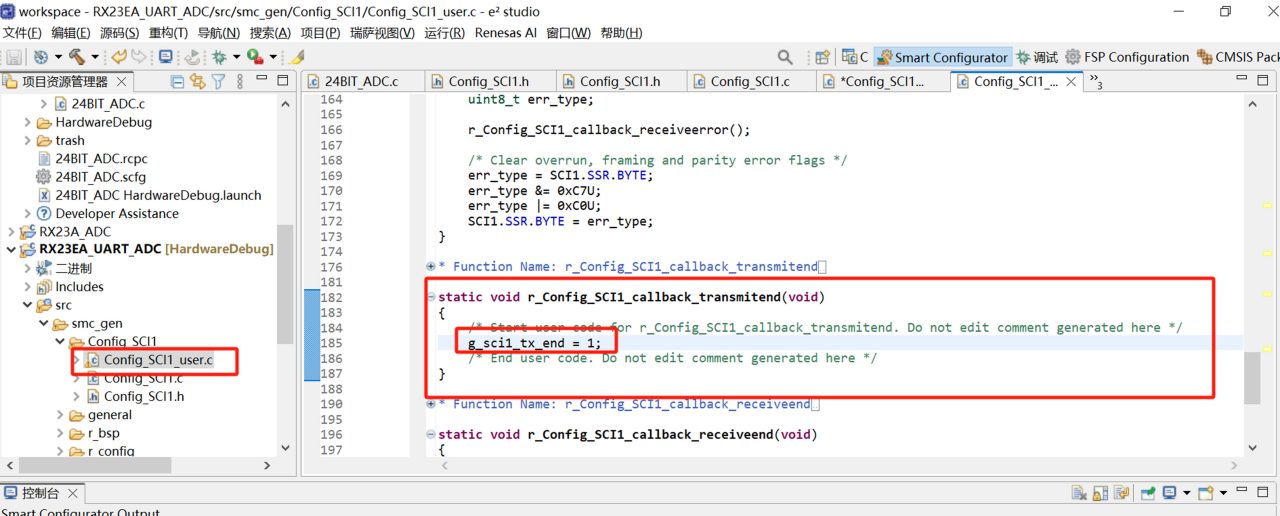
Task: Open the Renesas AI menu
Action: (505, 33)
